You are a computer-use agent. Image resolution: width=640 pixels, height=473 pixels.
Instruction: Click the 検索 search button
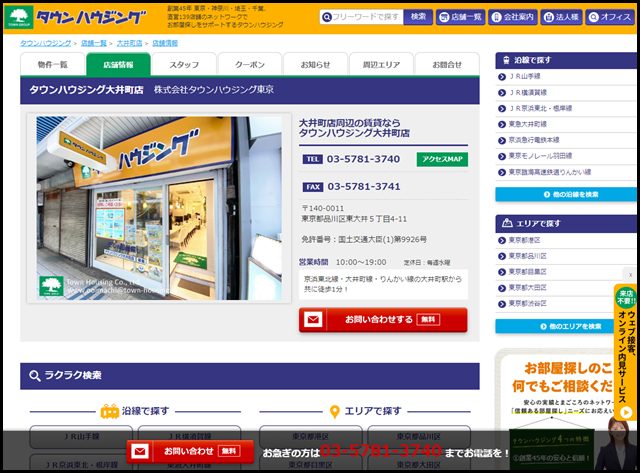pyautogui.click(x=418, y=17)
